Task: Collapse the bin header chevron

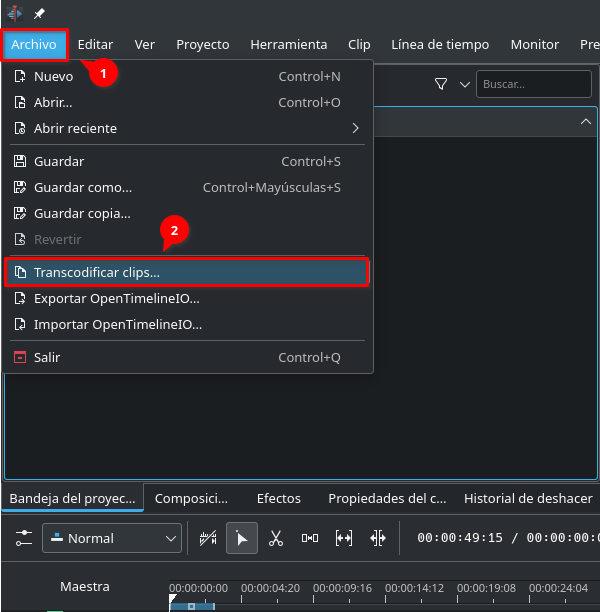Action: [586, 121]
